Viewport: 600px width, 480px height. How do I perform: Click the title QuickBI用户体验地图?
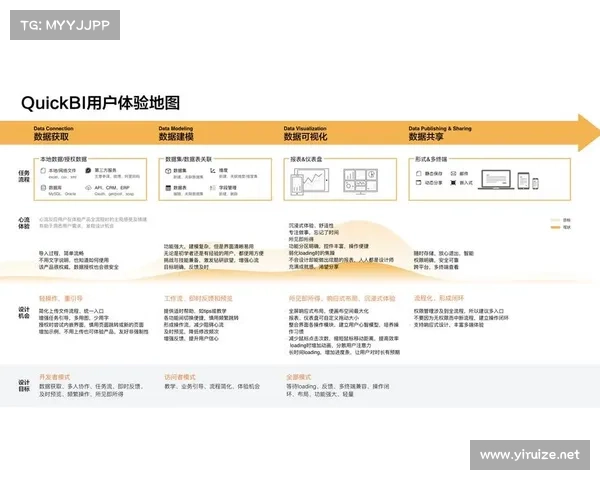[x=100, y=103]
